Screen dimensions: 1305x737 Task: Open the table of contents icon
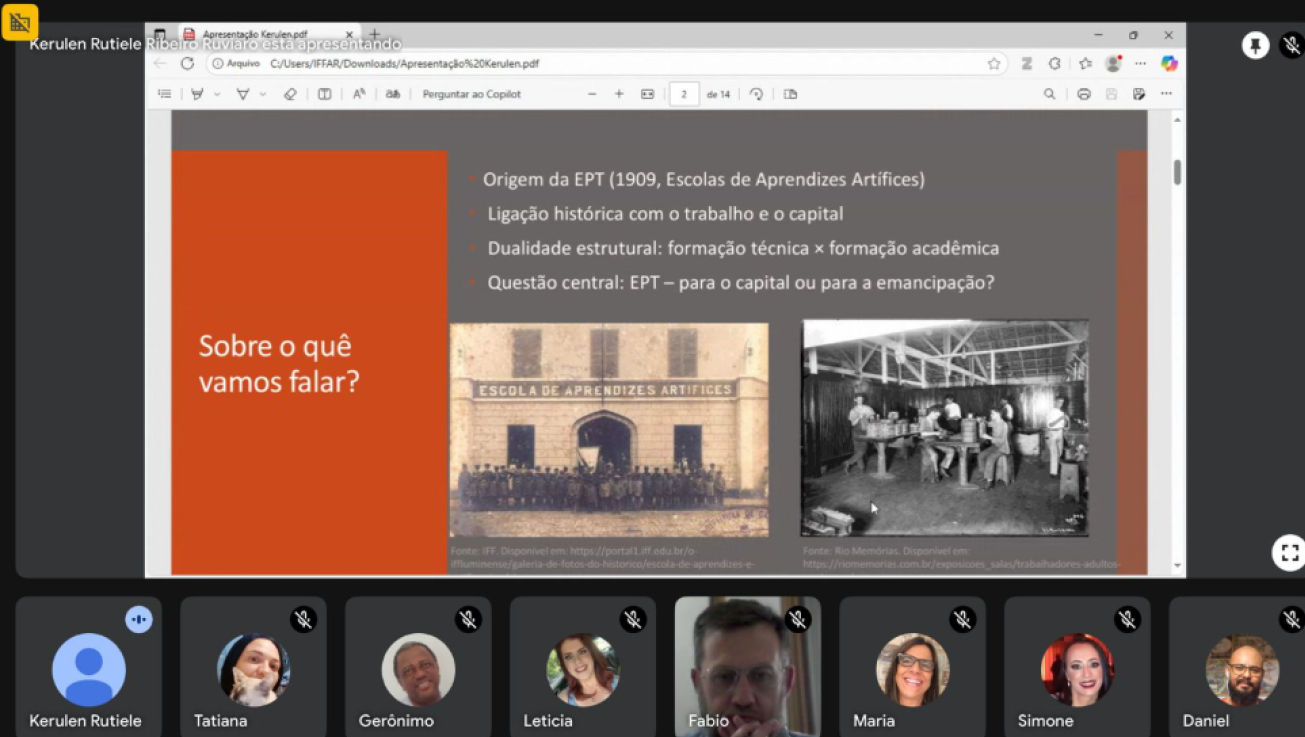click(x=165, y=94)
